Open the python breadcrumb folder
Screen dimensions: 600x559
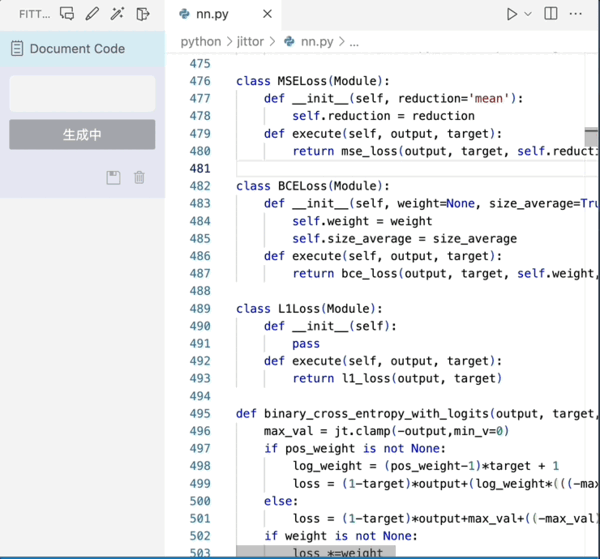tap(201, 42)
